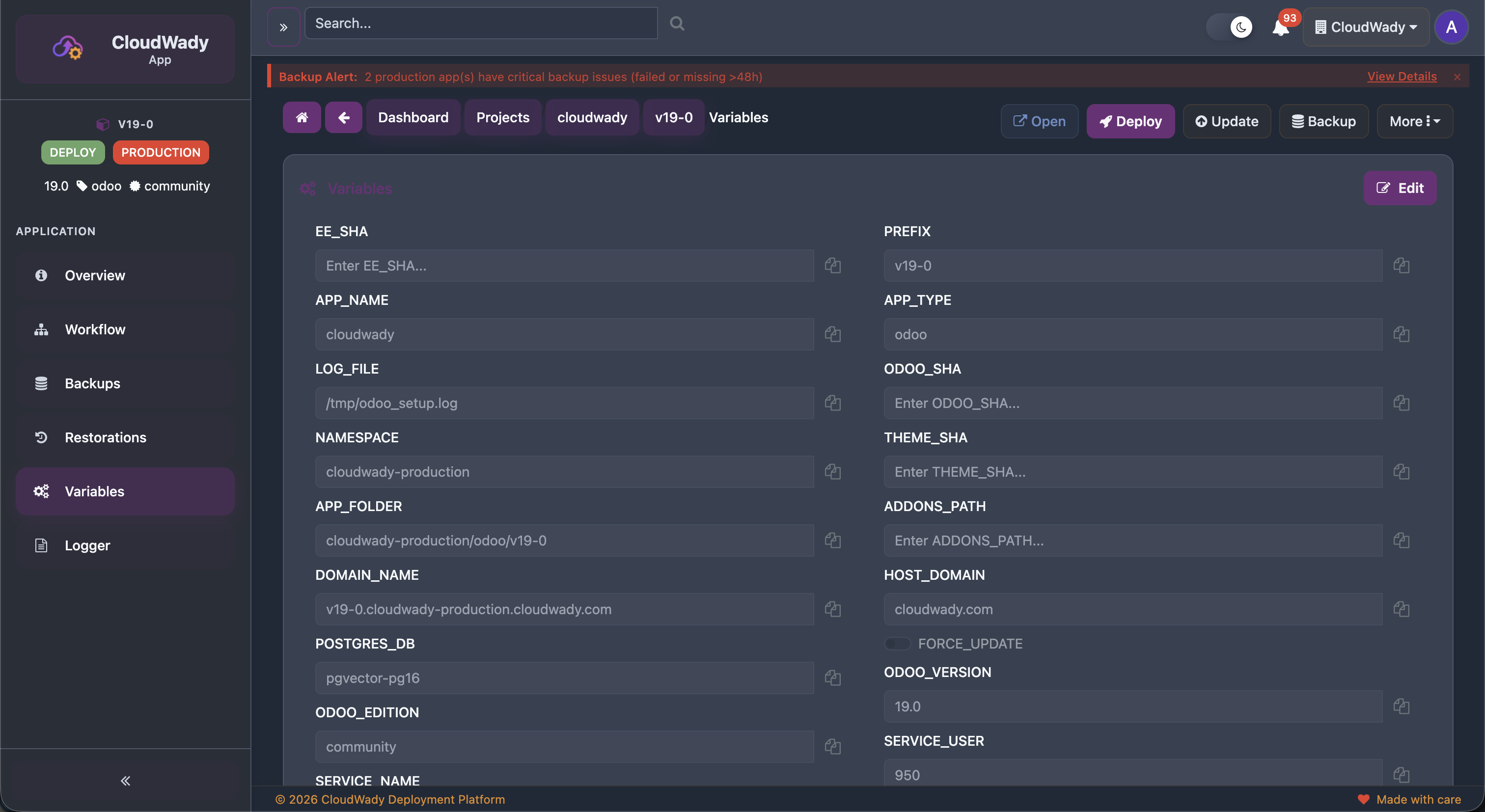Screen dimensions: 1485x812
Task: Click the home icon in breadcrumb bar
Action: 301,117
